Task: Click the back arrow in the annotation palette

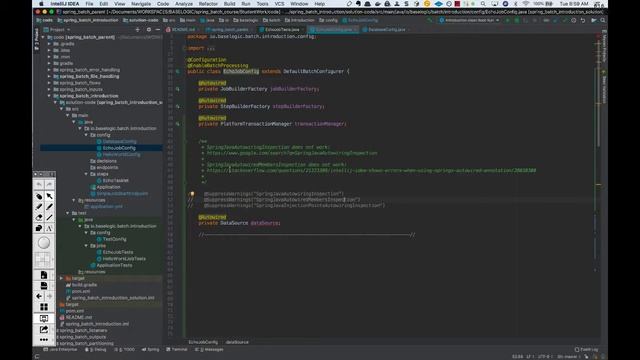Action: pyautogui.click(x=39, y=296)
